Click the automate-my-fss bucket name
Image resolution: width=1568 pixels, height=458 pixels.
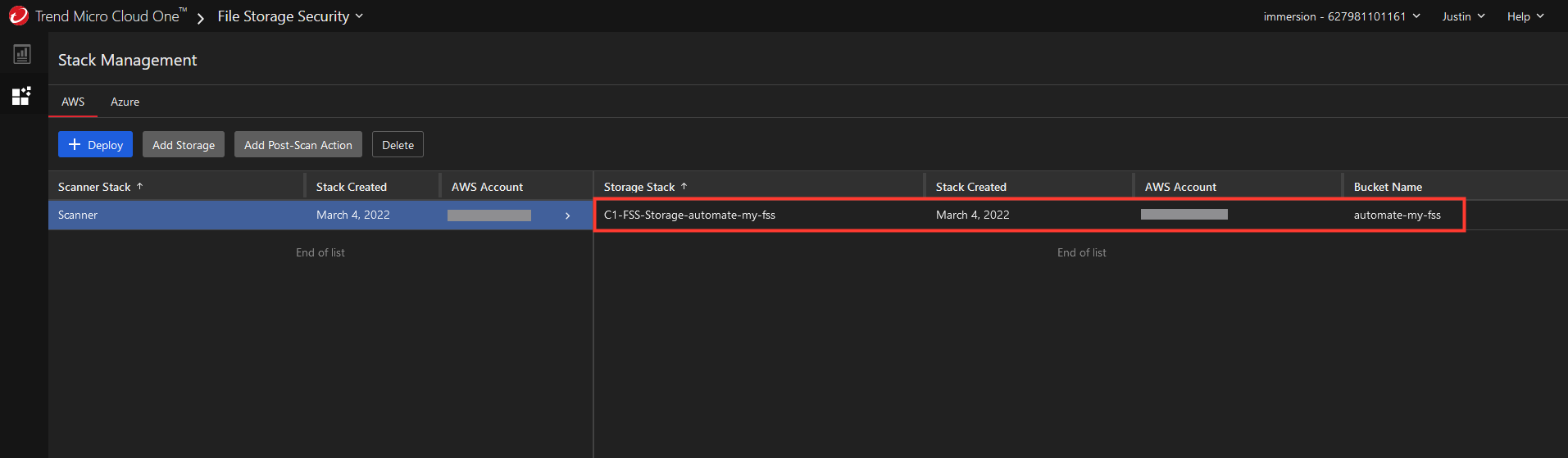pos(1397,215)
